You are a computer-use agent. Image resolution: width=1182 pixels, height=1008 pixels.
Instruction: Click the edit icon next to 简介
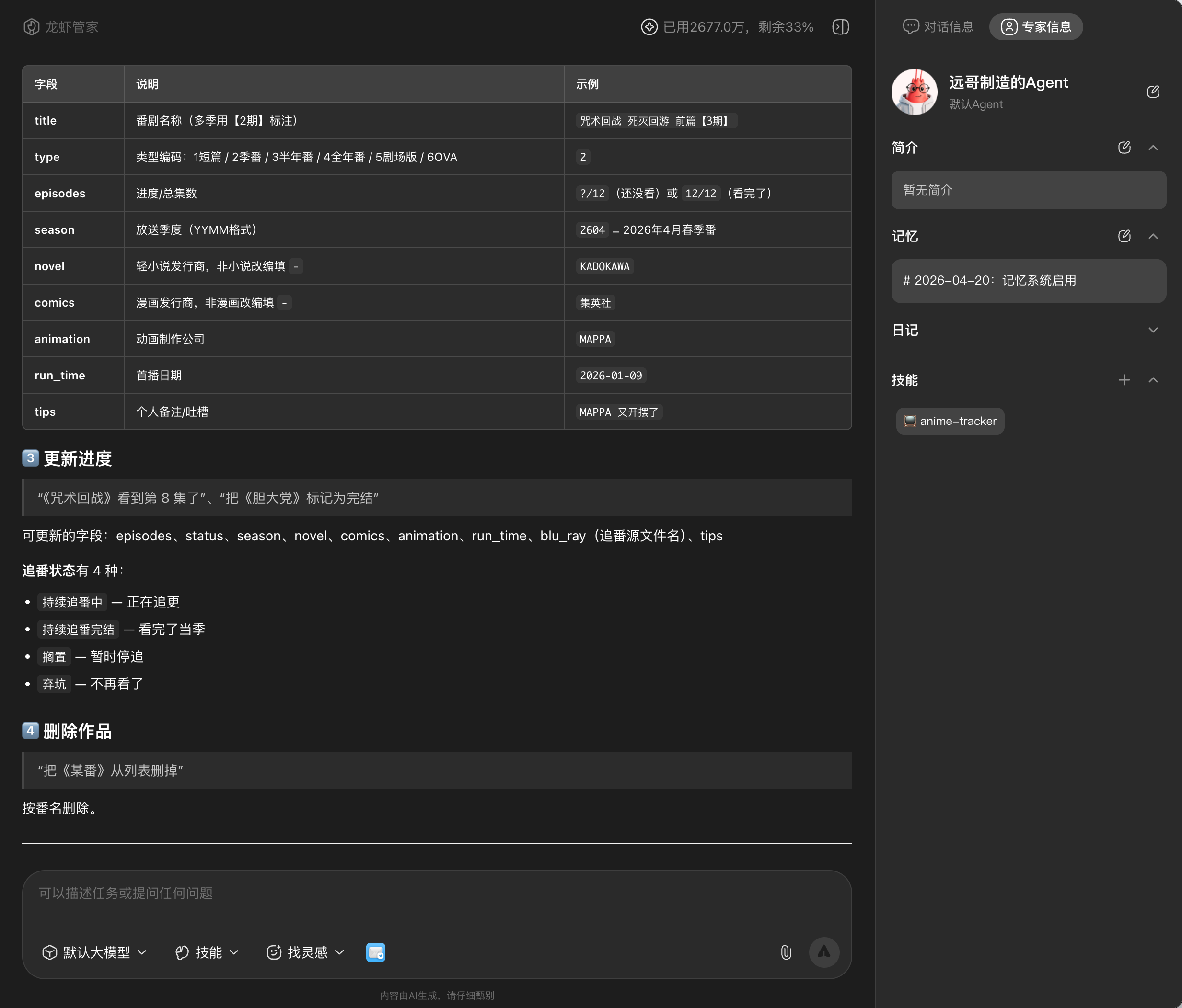(x=1124, y=148)
